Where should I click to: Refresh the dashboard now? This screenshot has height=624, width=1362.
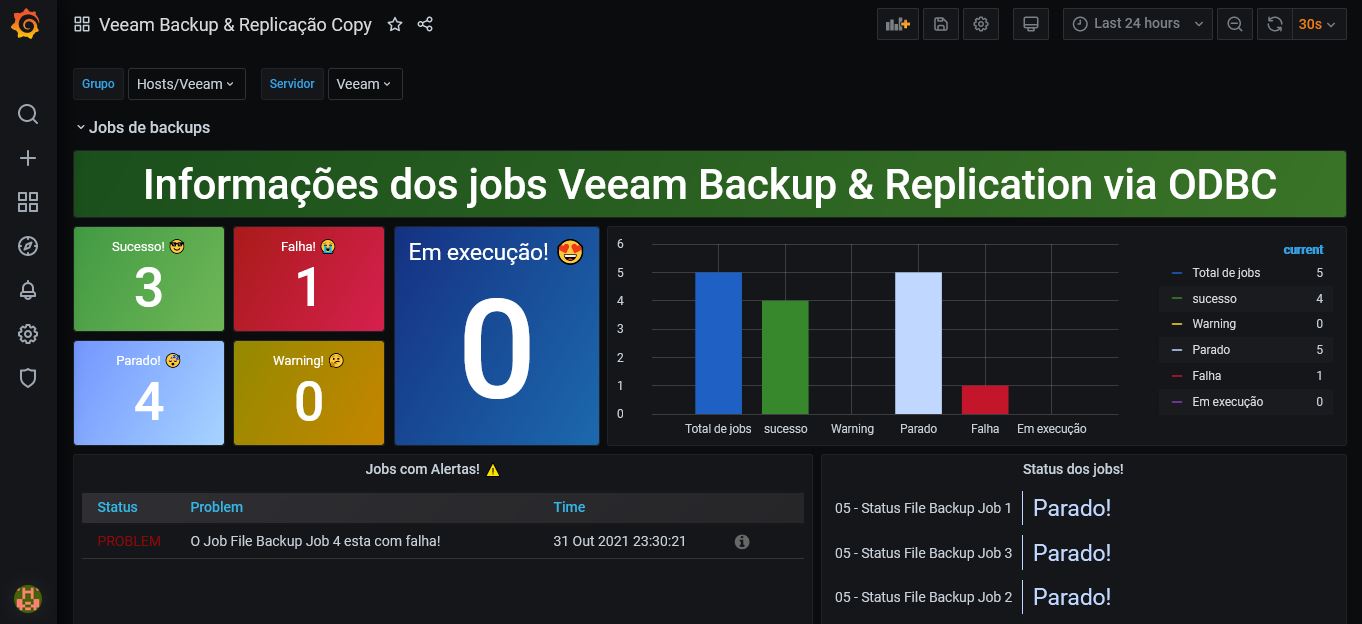(x=1275, y=24)
